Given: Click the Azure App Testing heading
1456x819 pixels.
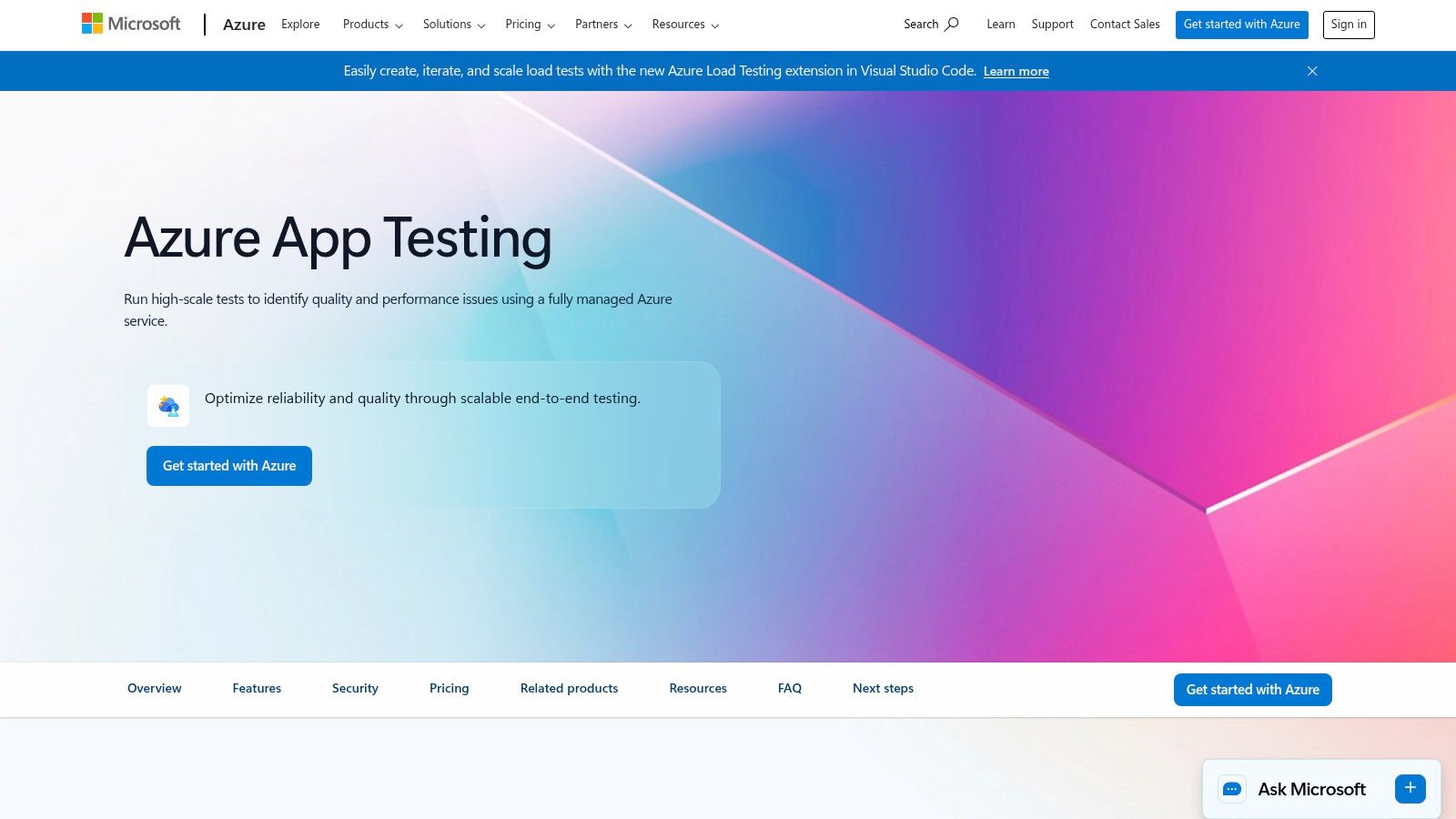Looking at the screenshot, I should 338,238.
